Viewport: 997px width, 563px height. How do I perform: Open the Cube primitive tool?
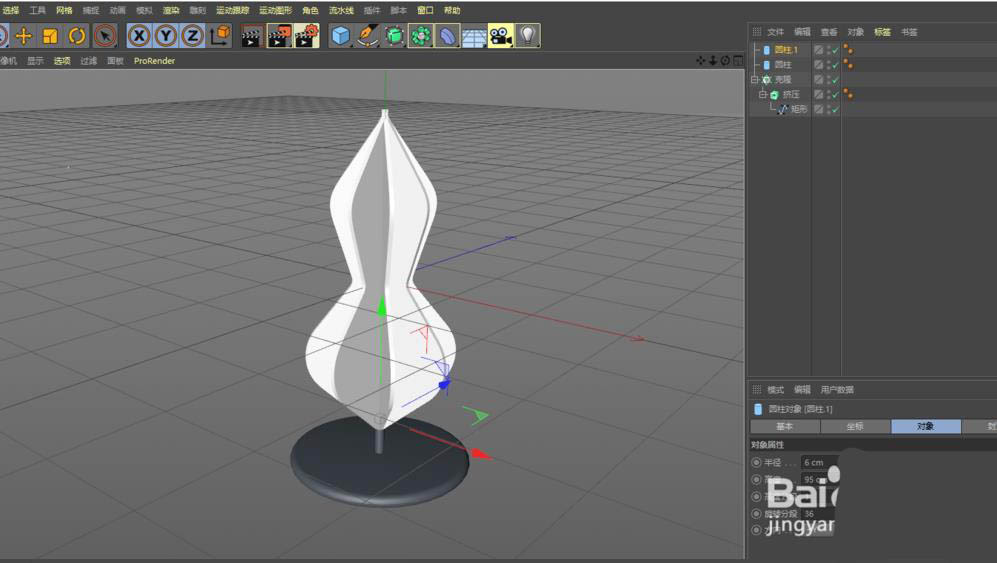[341, 36]
